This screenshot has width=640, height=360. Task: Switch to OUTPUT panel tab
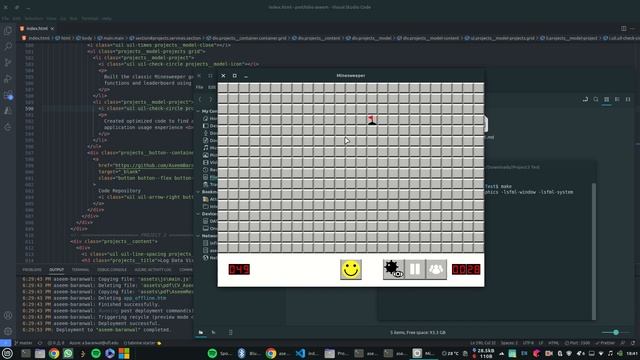coord(56,270)
